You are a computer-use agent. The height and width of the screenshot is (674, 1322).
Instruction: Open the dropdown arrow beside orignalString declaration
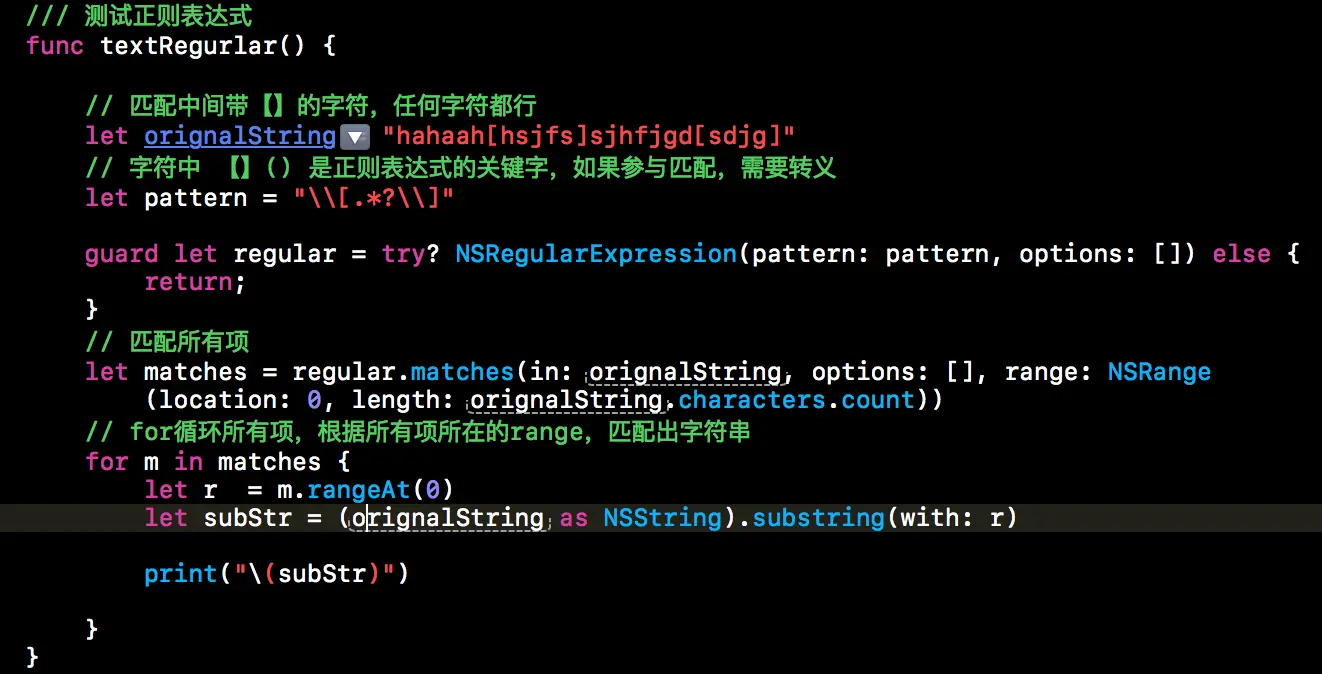356,138
